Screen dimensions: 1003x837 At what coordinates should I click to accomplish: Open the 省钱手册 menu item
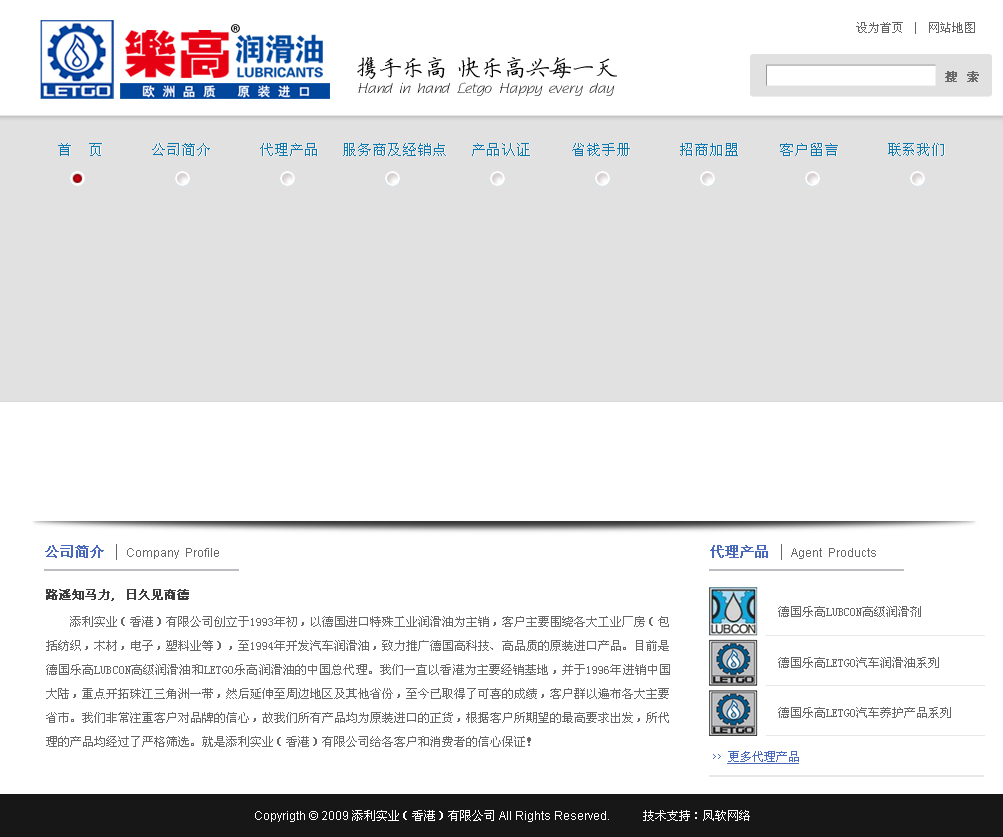coord(601,150)
